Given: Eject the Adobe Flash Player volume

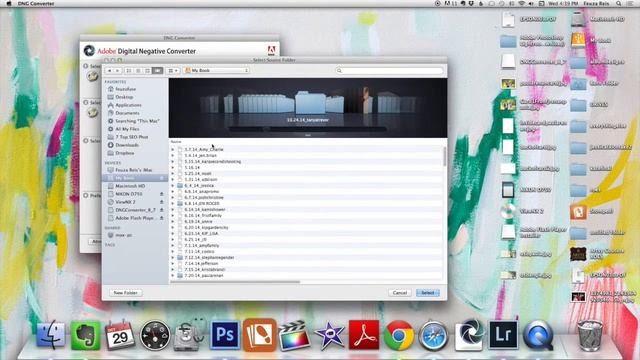Looking at the screenshot, I should [x=162, y=218].
